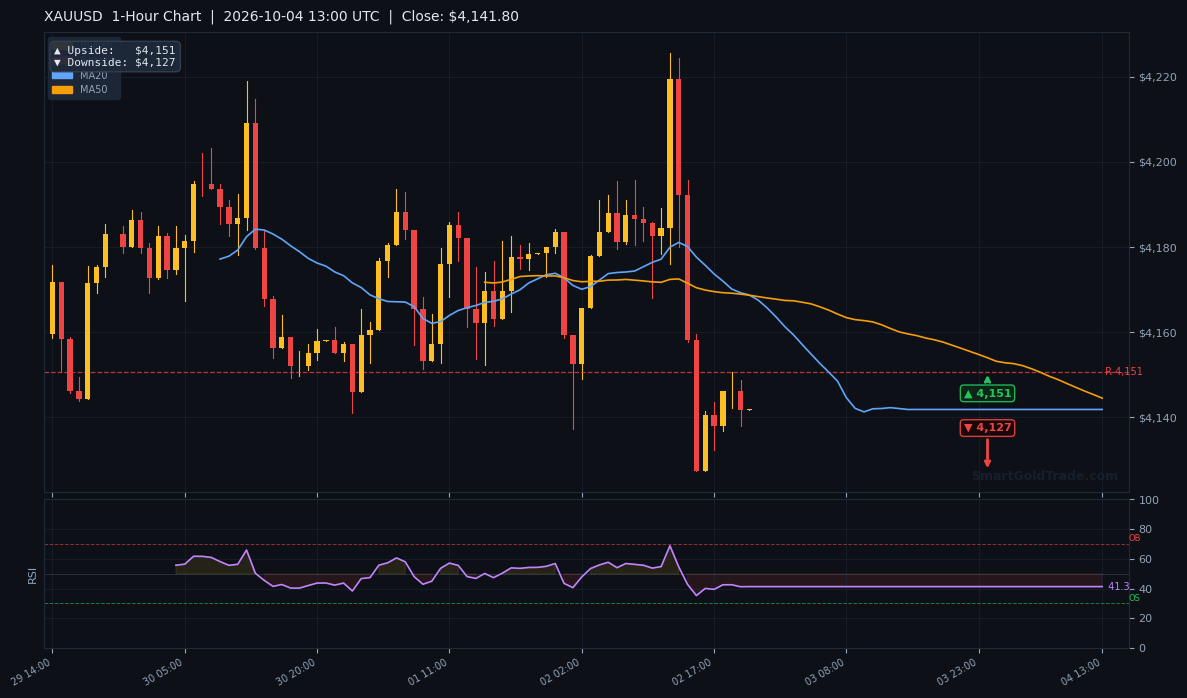1187x698 pixels.
Task: Click the 03 08:00 time axis label
Action: pyautogui.click(x=824, y=672)
